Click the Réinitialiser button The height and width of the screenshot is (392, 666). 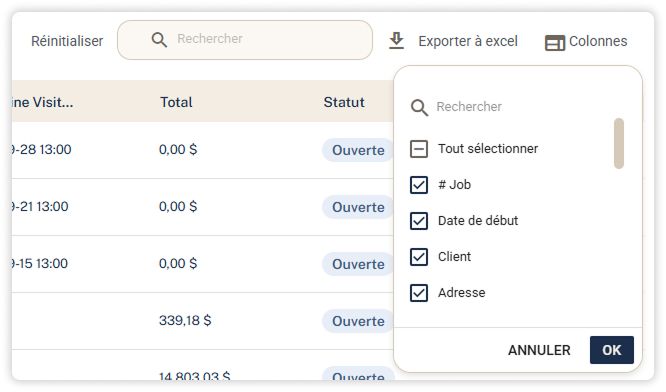click(67, 41)
